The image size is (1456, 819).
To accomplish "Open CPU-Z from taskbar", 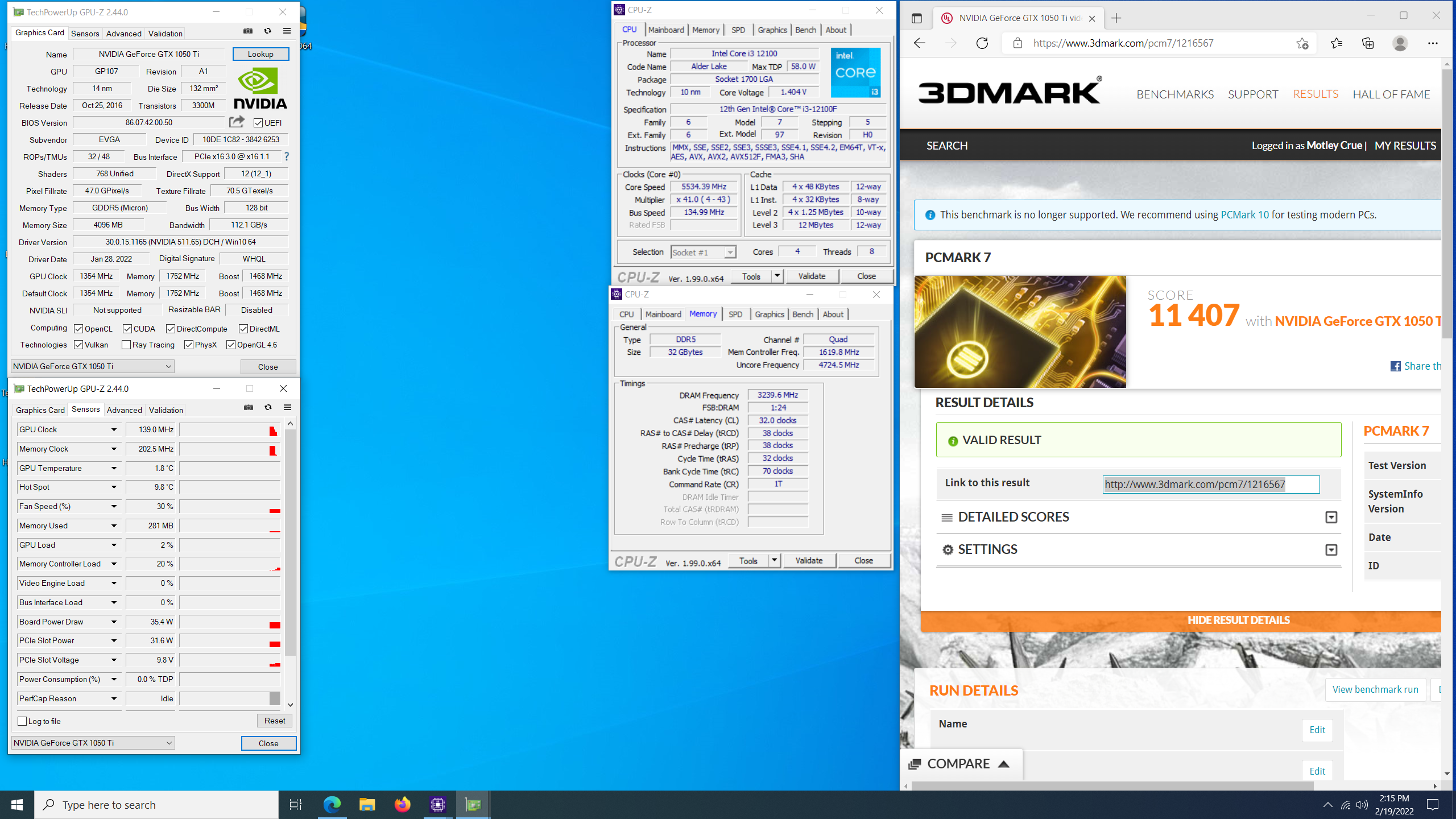I will (438, 805).
